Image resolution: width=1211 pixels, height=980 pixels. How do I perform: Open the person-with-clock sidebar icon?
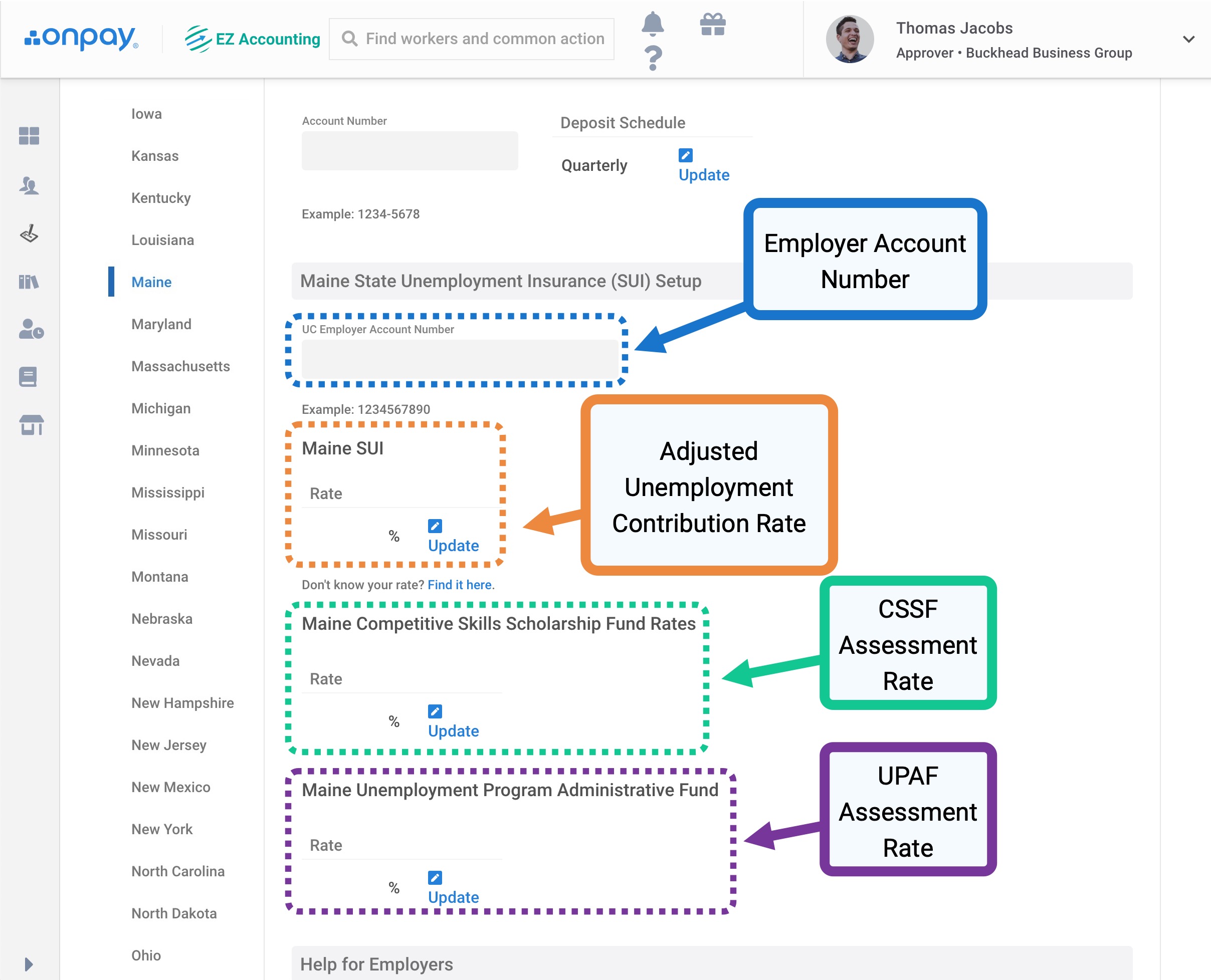click(31, 329)
